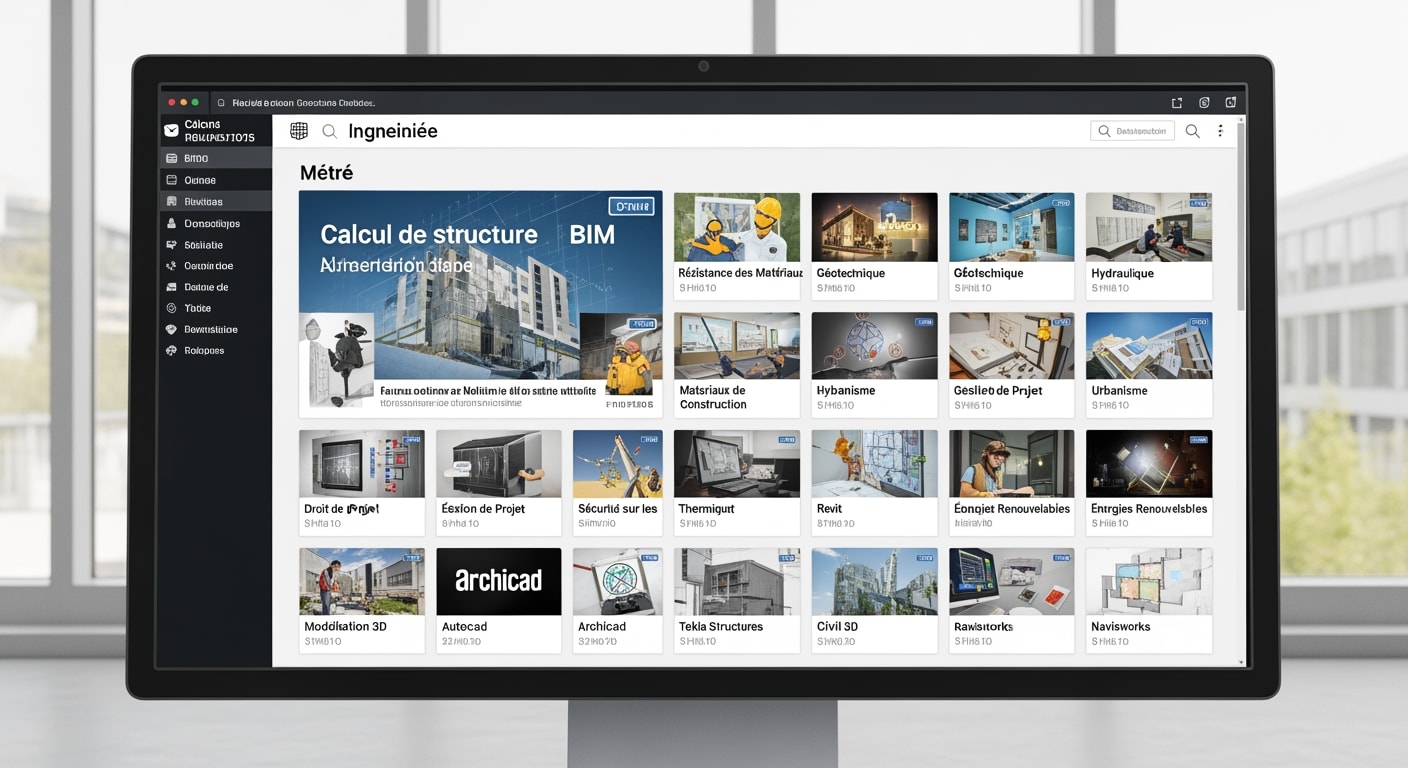Click the icon beside Sosliatie in sidebar
Viewport: 1408px width, 768px height.
point(171,245)
